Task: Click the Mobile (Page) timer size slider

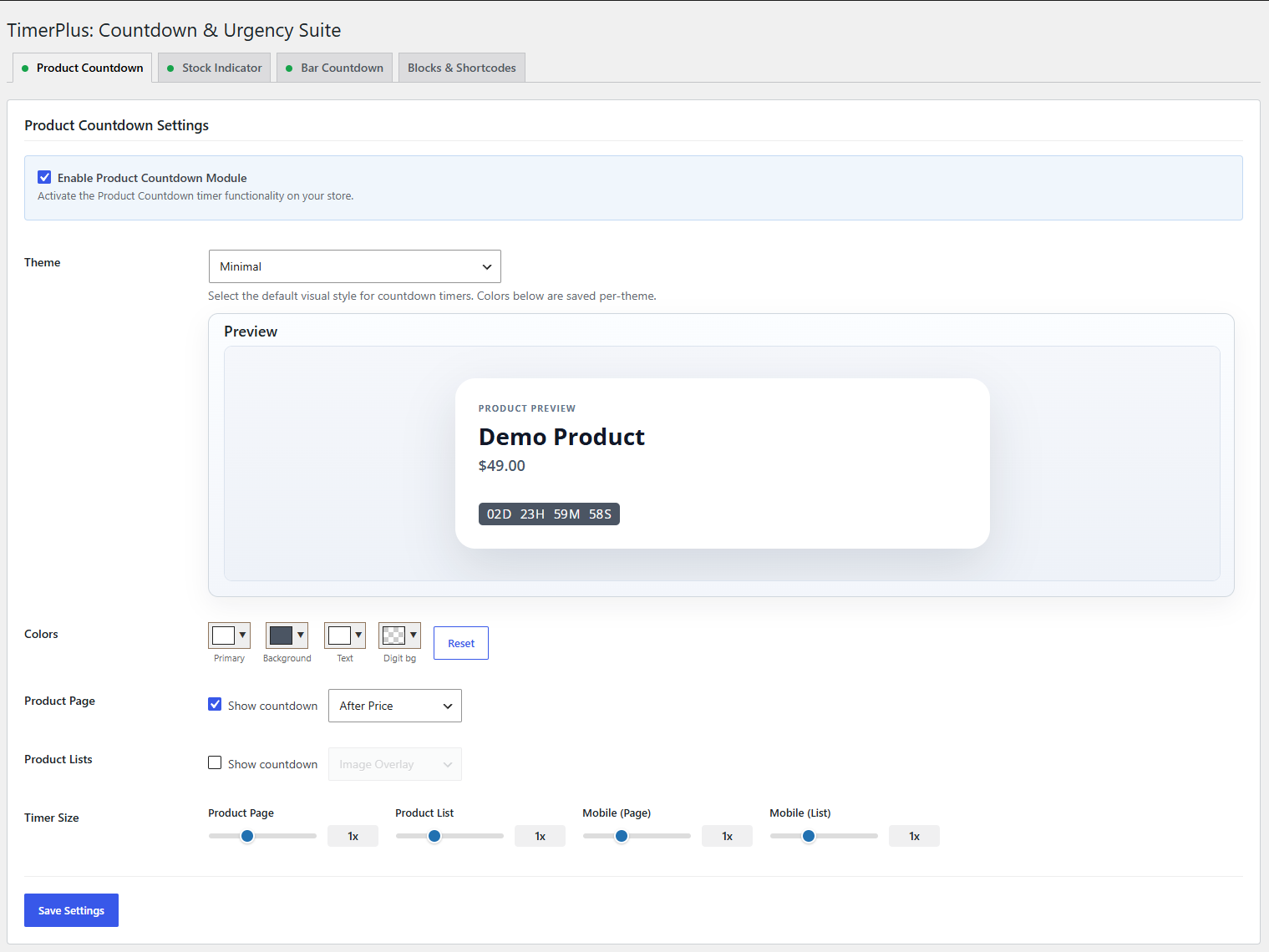Action: click(637, 836)
